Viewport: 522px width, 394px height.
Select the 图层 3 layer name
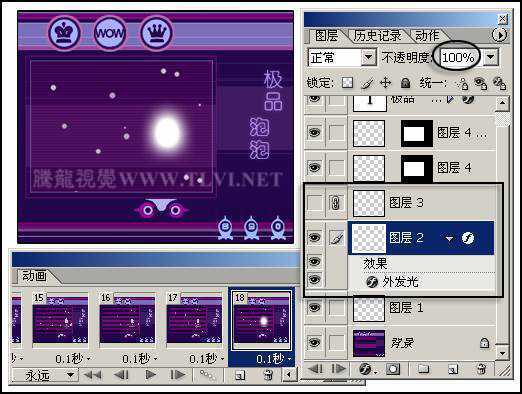[407, 203]
